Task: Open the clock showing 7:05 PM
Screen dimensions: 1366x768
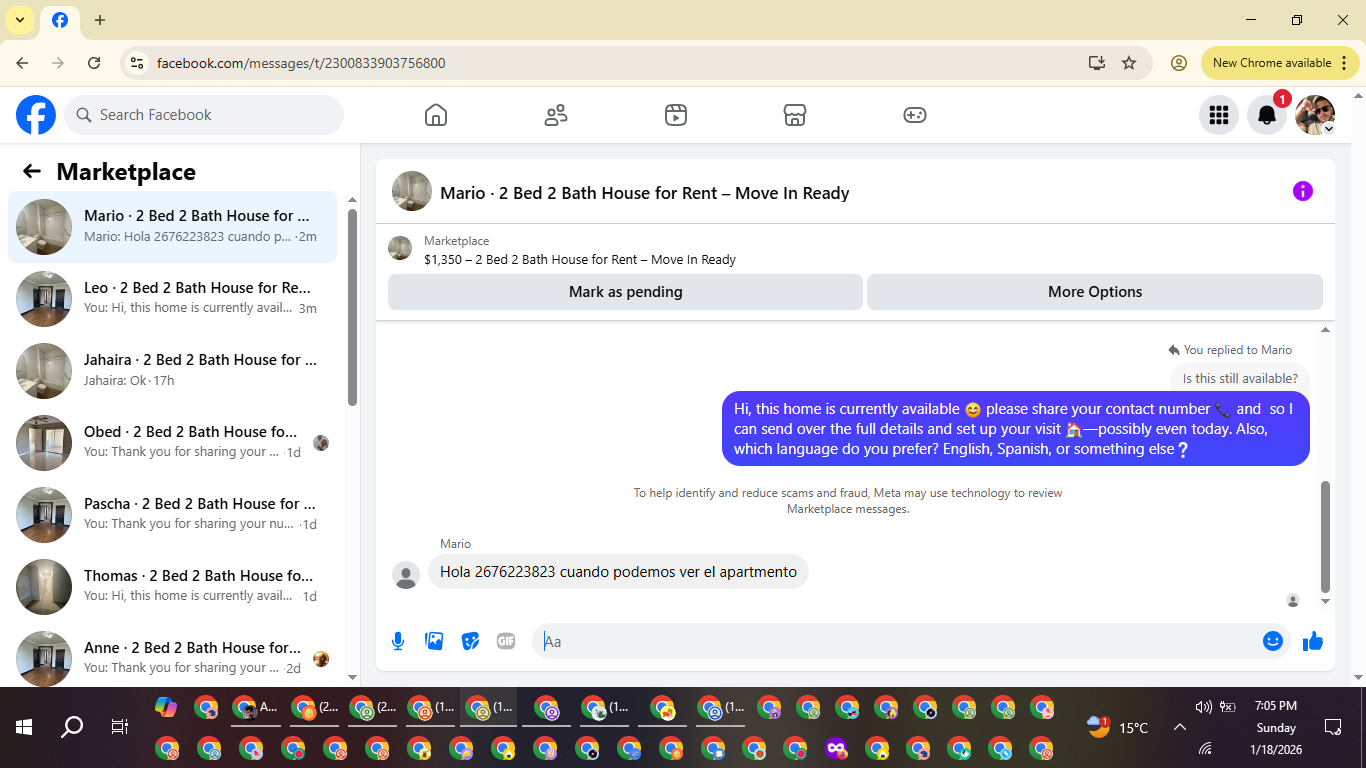Action: pos(1275,706)
